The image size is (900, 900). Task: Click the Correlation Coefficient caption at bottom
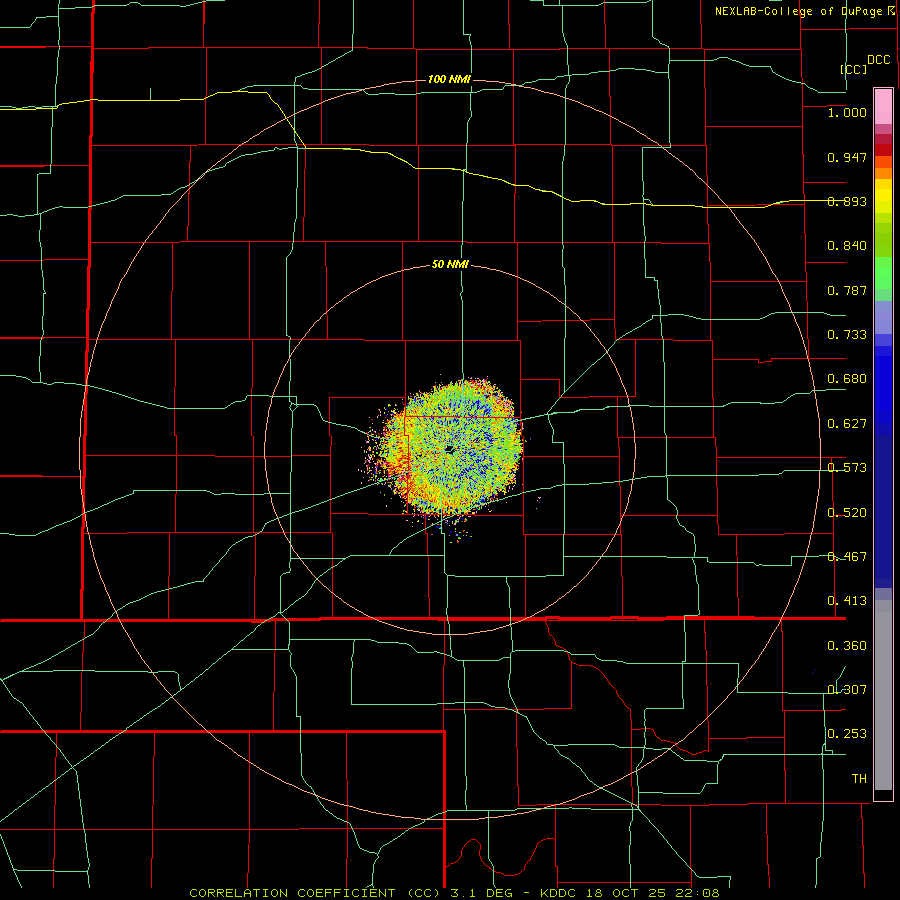coord(454,893)
